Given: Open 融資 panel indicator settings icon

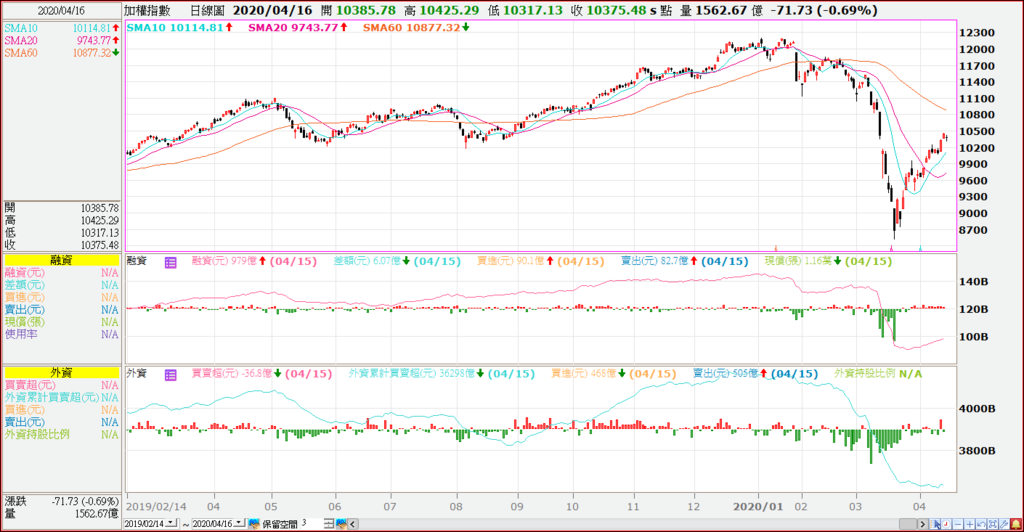Looking at the screenshot, I should [170, 262].
